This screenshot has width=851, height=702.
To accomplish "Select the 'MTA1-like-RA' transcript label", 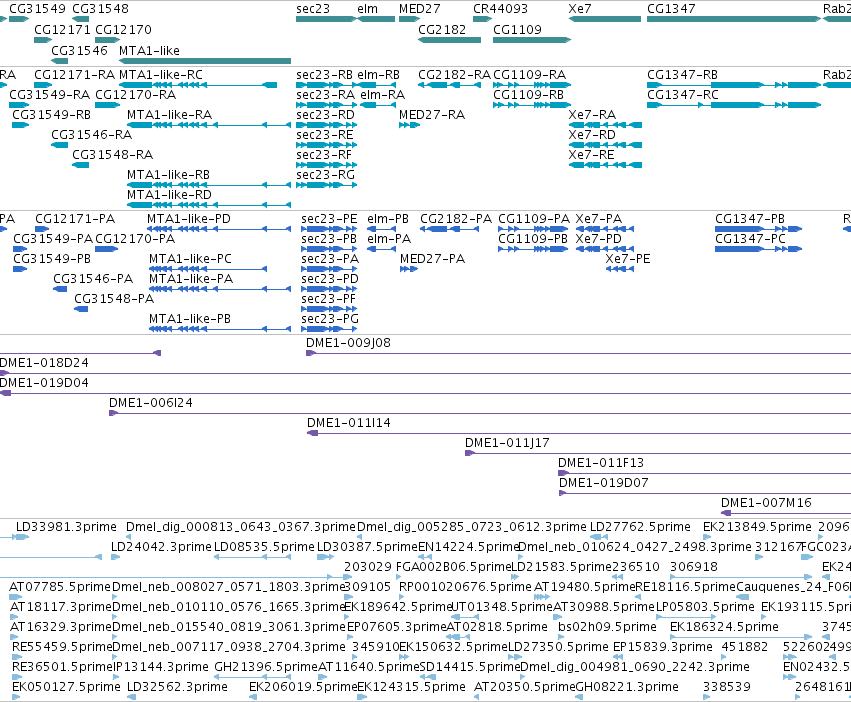I will 169,115.
